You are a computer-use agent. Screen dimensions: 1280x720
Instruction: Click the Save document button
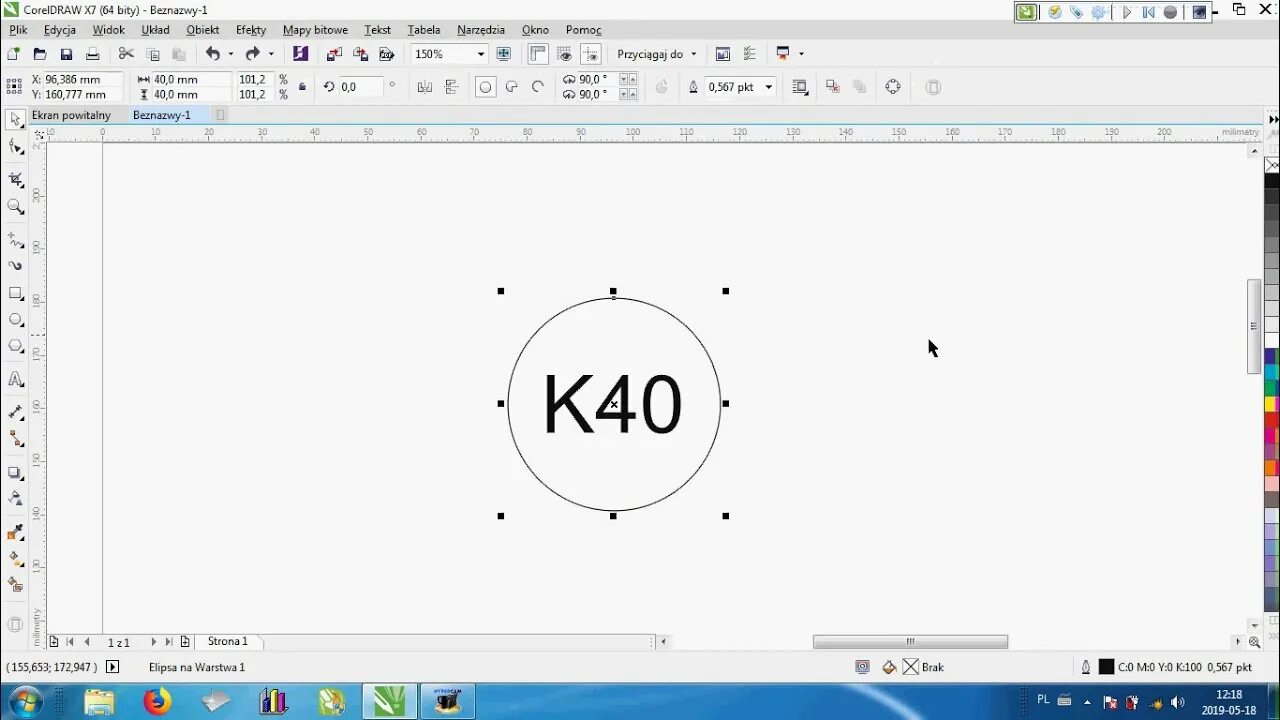(x=66, y=53)
